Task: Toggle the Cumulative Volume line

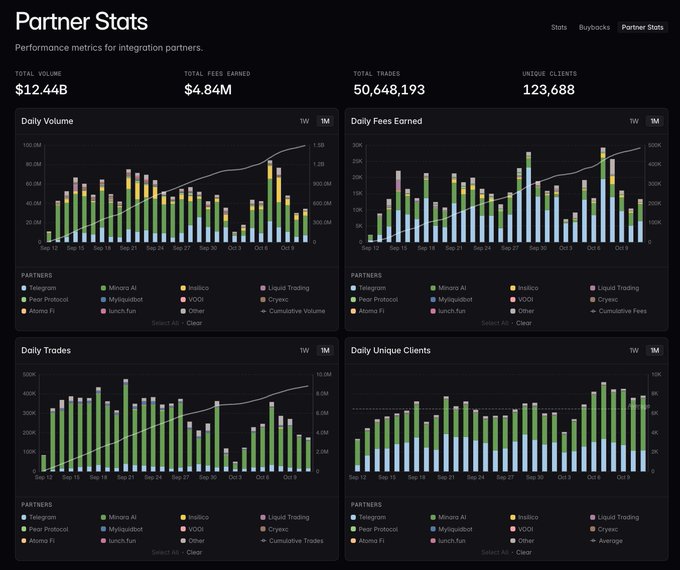Action: click(293, 311)
